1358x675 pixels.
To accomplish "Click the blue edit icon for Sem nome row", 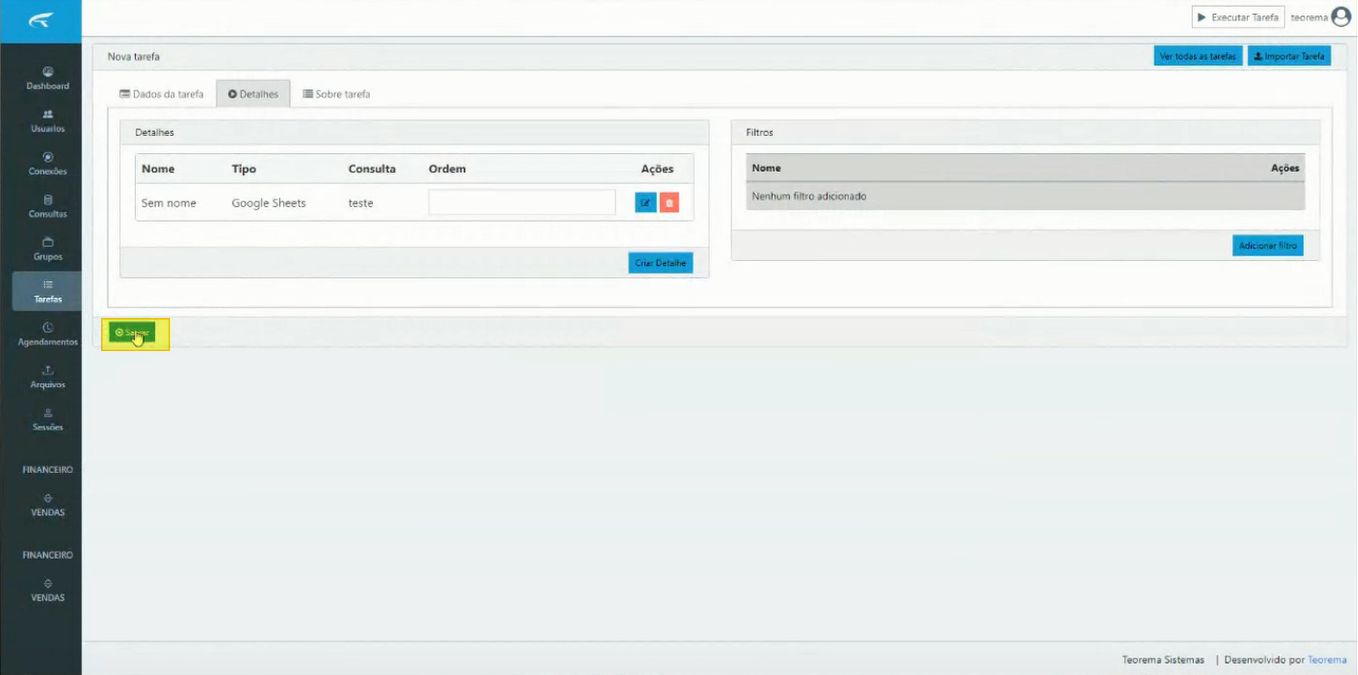I will 645,203.
